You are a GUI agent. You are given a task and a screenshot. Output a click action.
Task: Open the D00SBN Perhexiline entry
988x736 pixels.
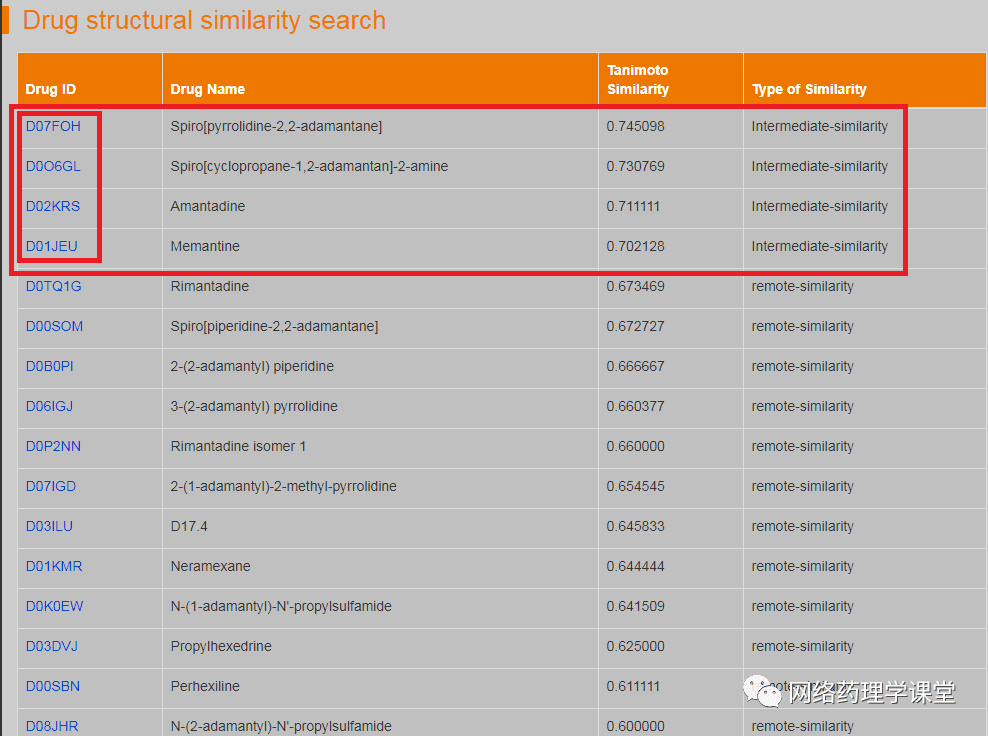coord(53,686)
